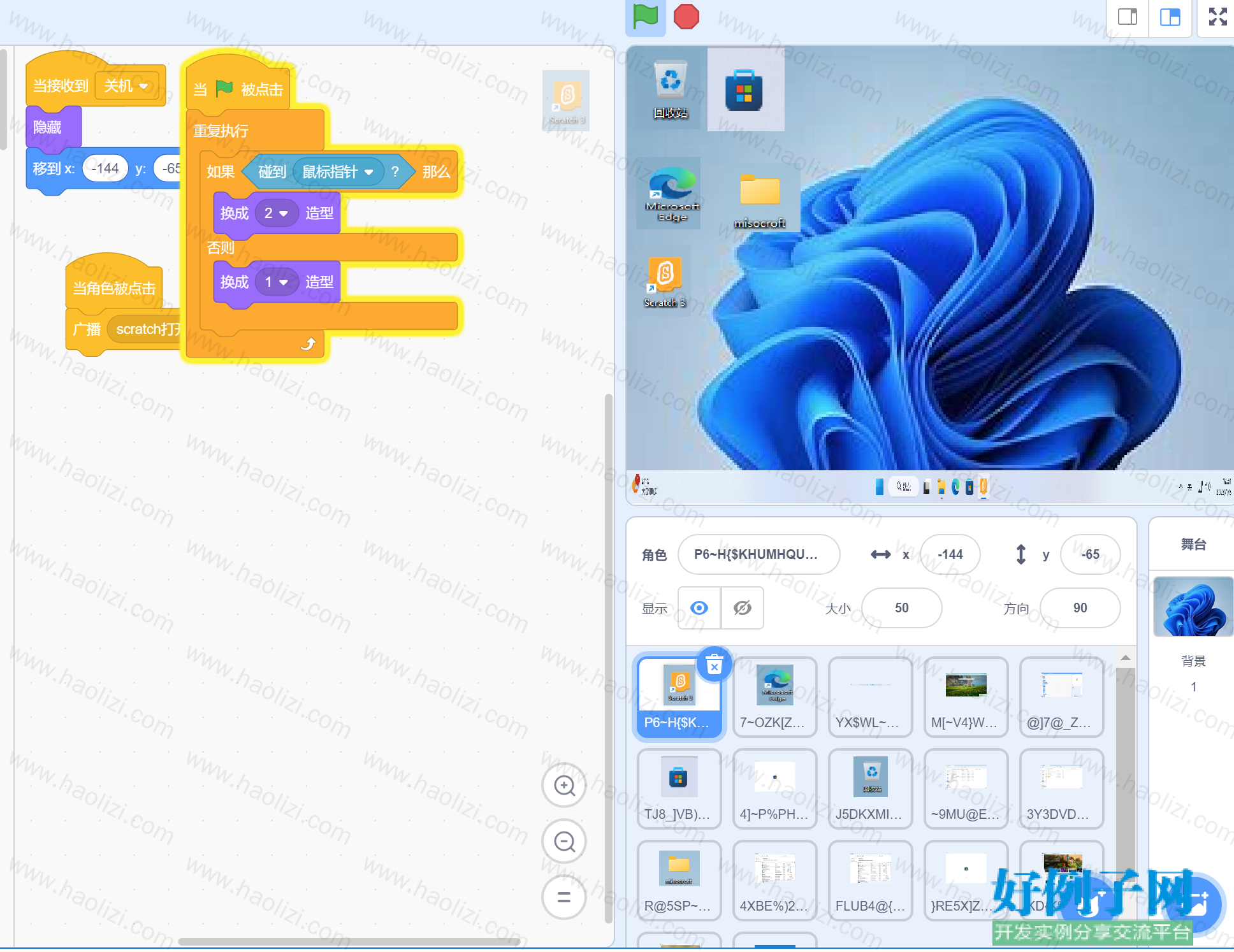The width and height of the screenshot is (1234, 952).
Task: Click the start button on stage taskbar
Action: [879, 487]
